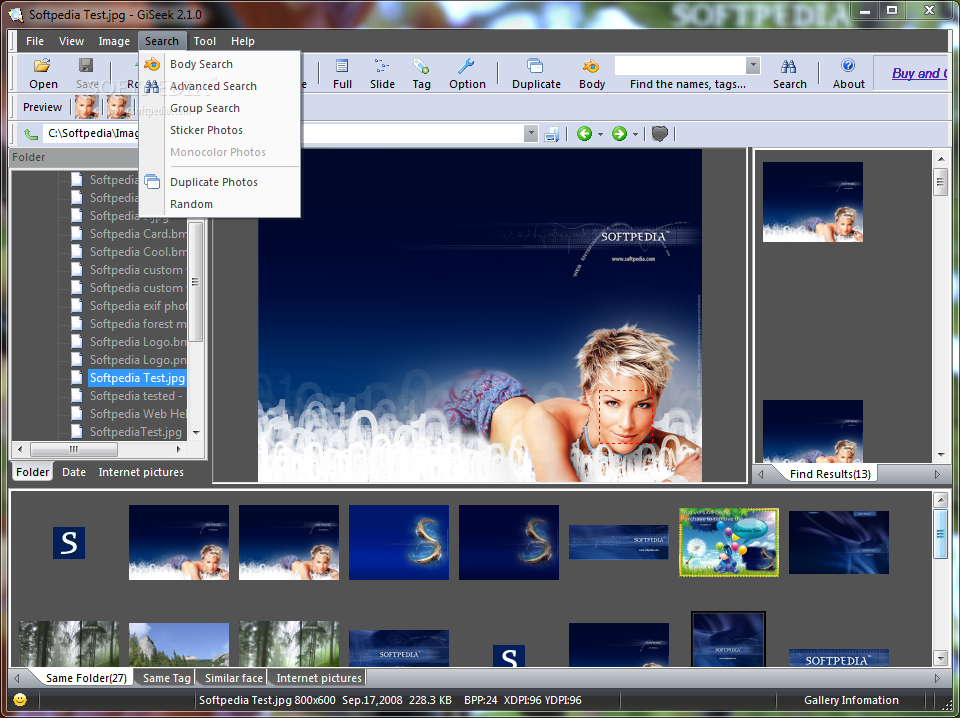Screen dimensions: 960x718
Task: Open the Image menu
Action: (x=114, y=41)
